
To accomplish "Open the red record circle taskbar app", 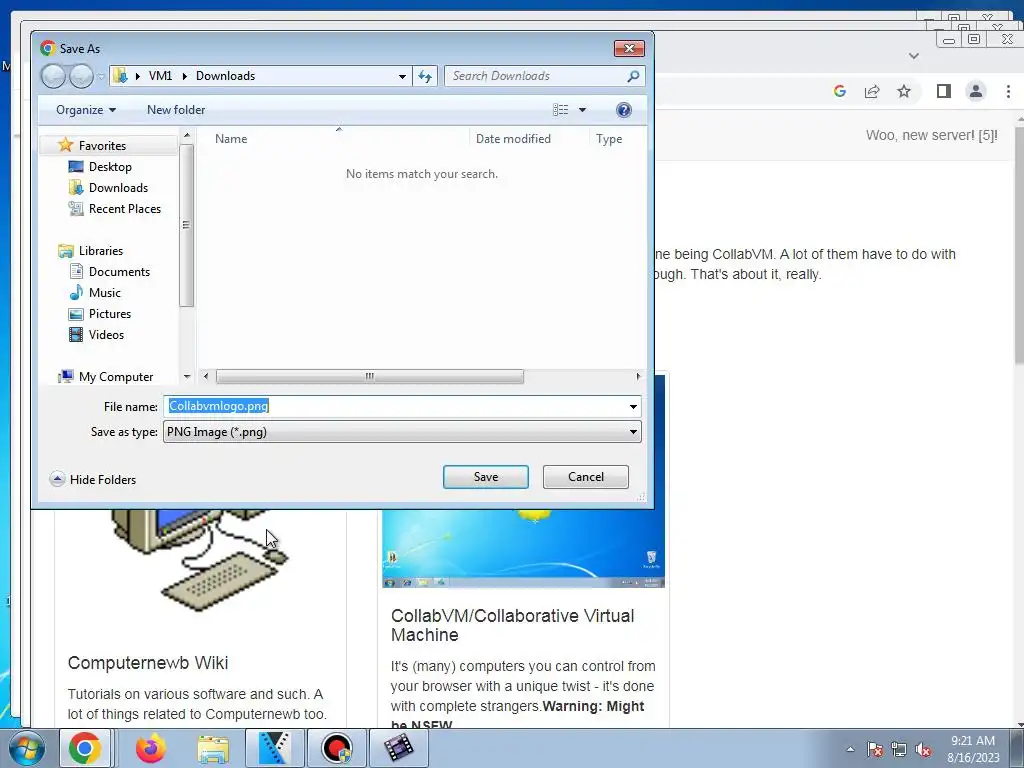I will pyautogui.click(x=337, y=748).
